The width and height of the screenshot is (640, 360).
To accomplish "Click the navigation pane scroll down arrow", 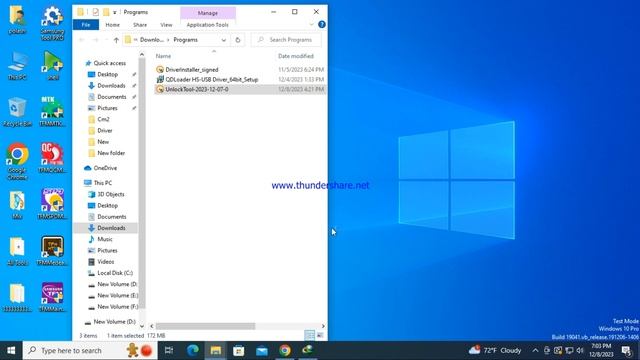I will (142, 326).
